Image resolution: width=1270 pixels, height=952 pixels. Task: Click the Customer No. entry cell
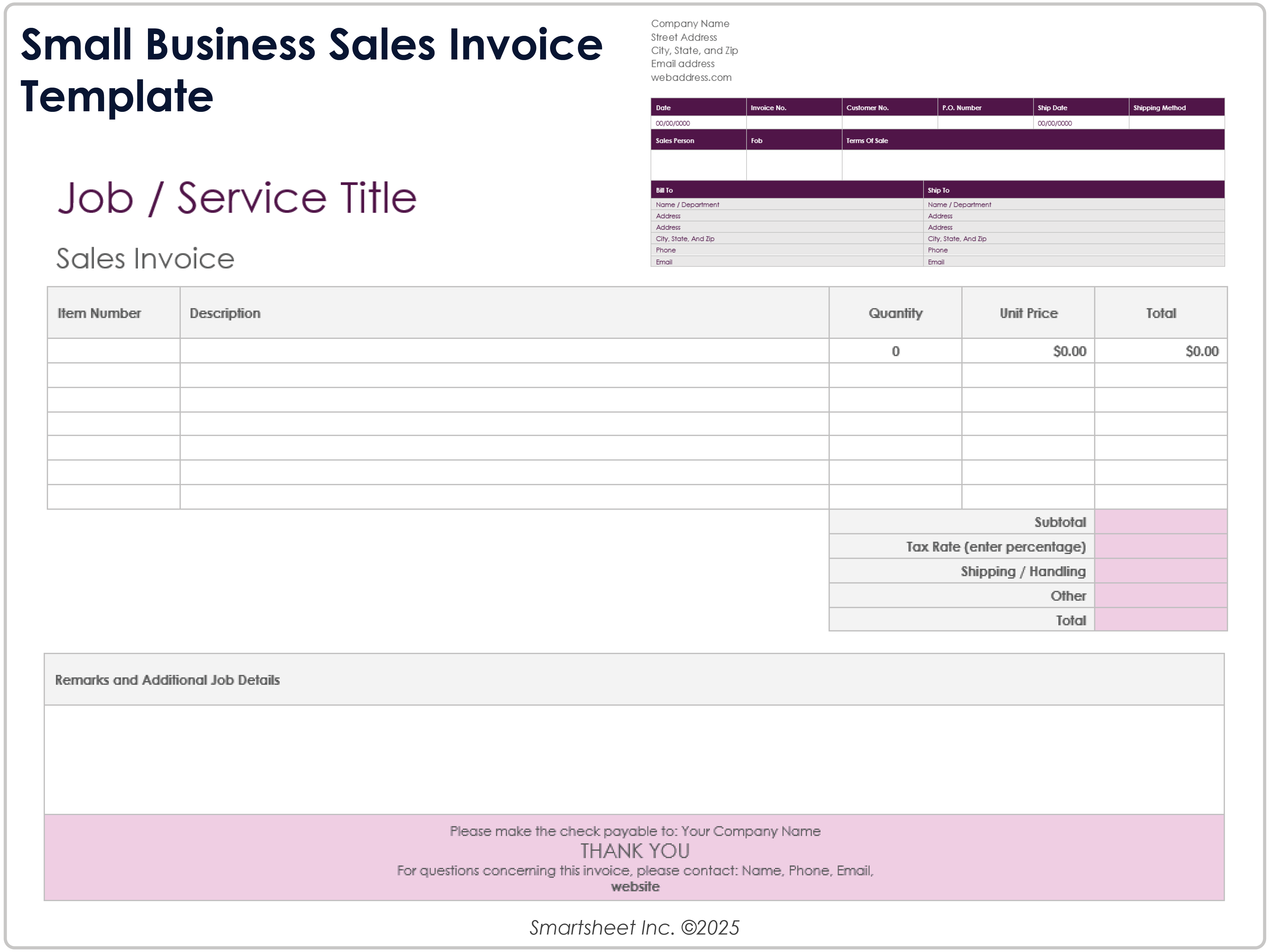click(890, 123)
